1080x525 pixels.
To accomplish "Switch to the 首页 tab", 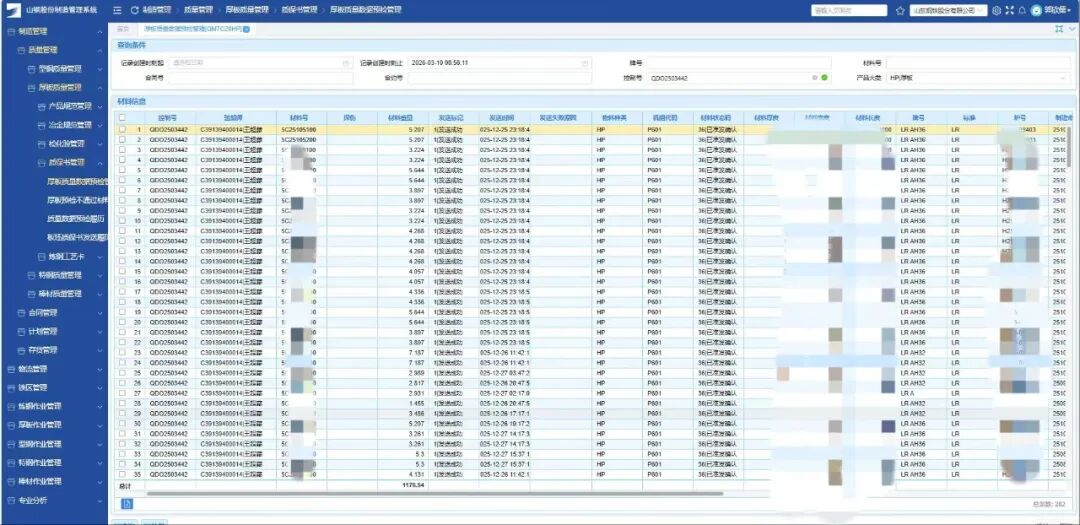I will point(123,29).
